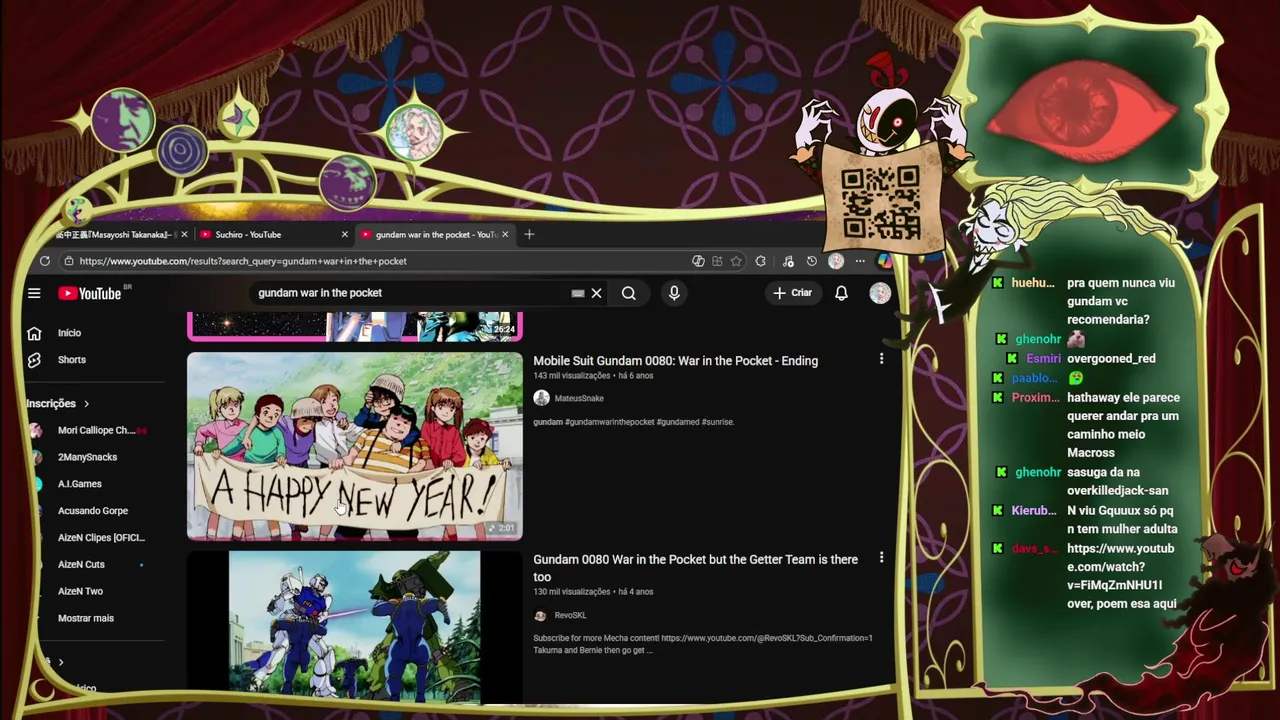Image resolution: width=1280 pixels, height=720 pixels.
Task: Close the Suchiro - YouTube tab
Action: click(x=345, y=234)
